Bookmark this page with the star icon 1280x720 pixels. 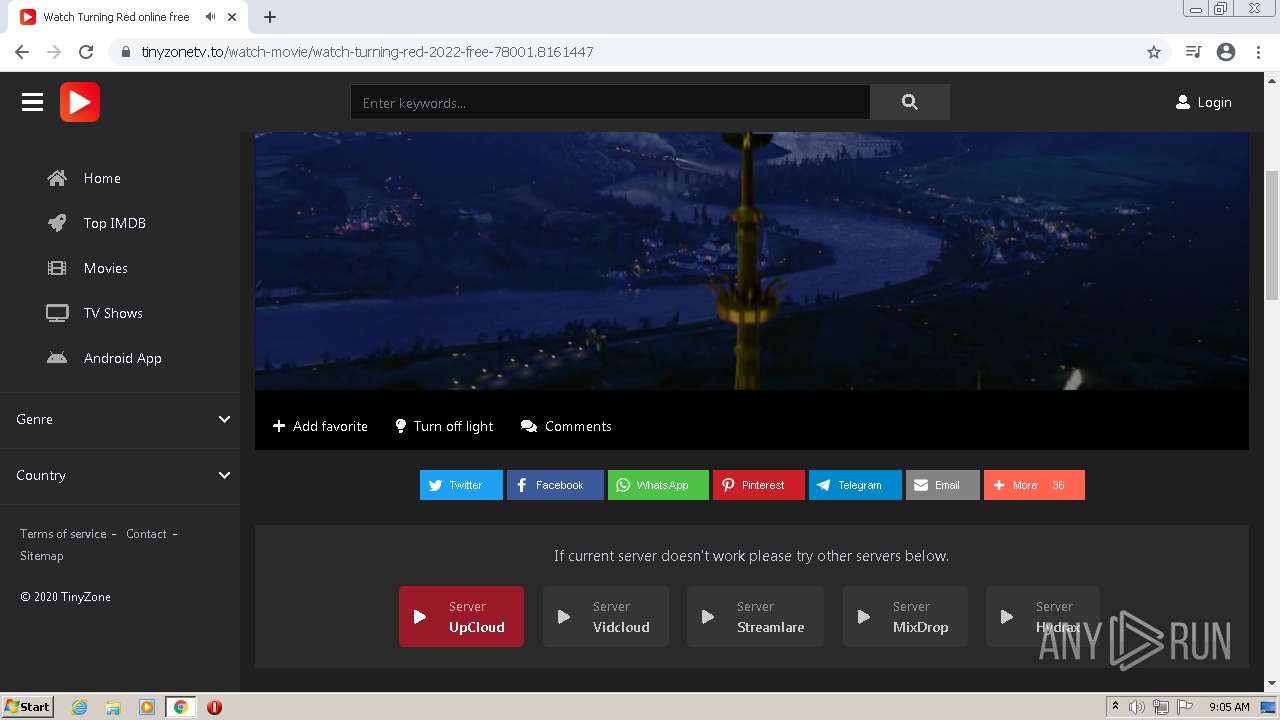point(1154,52)
